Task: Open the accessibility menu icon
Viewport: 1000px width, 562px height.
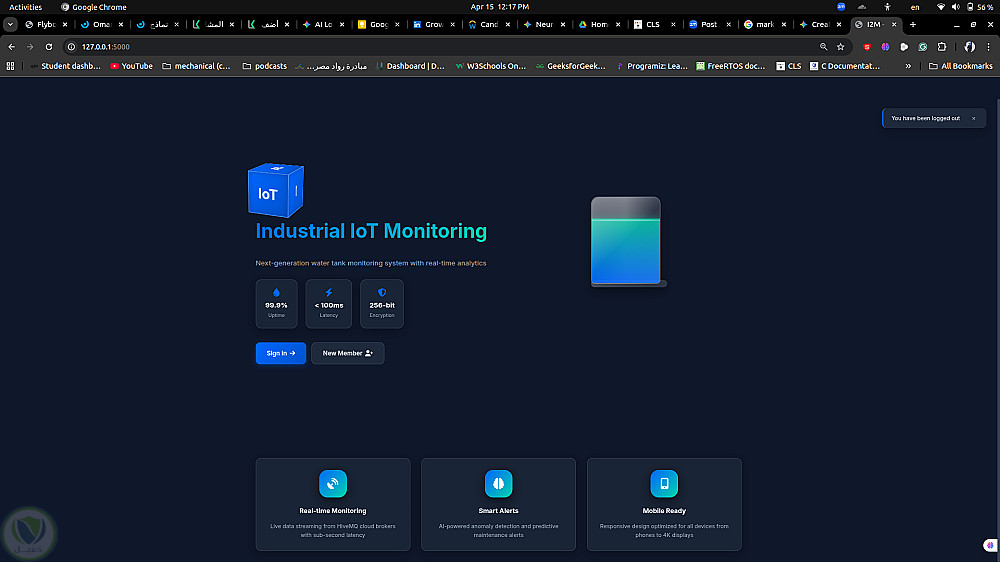Action: 887,7
